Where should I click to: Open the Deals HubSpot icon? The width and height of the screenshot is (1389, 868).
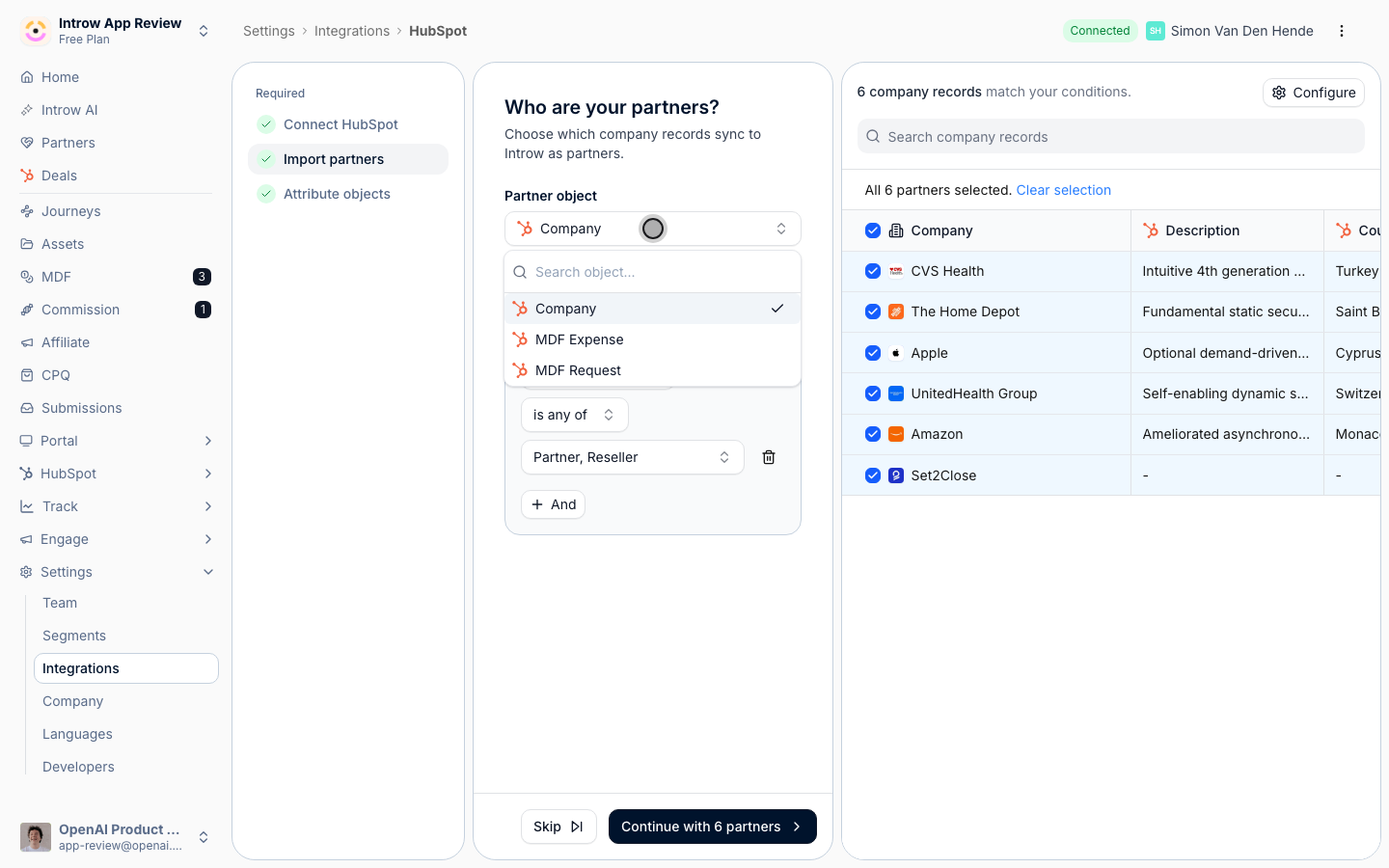click(27, 176)
